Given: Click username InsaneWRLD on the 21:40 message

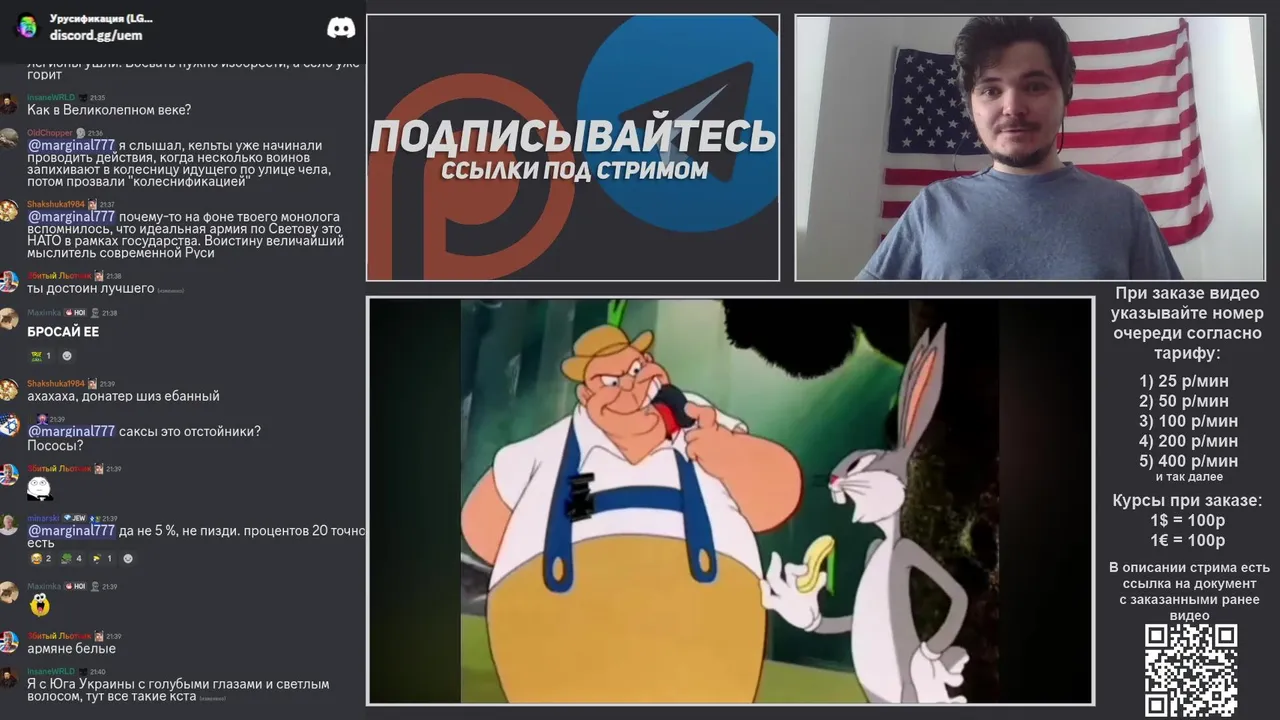Looking at the screenshot, I should point(51,671).
